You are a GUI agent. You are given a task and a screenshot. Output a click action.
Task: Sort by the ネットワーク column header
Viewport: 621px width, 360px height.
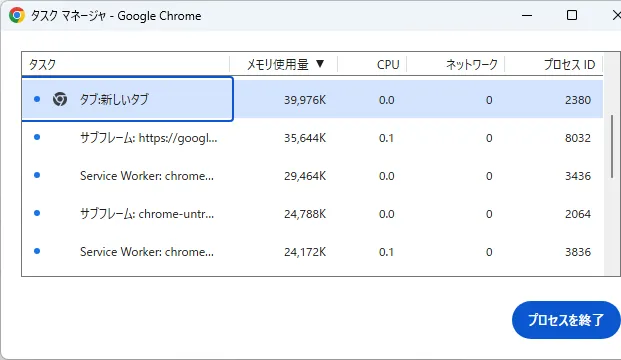pyautogui.click(x=455, y=64)
